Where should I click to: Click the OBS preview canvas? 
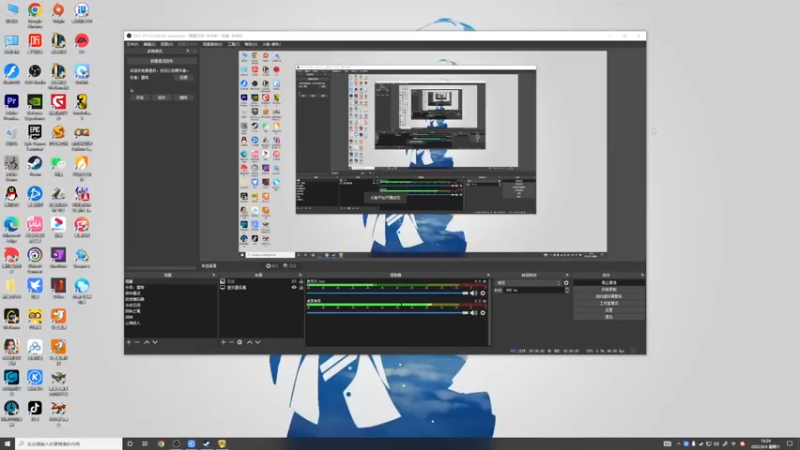point(422,154)
